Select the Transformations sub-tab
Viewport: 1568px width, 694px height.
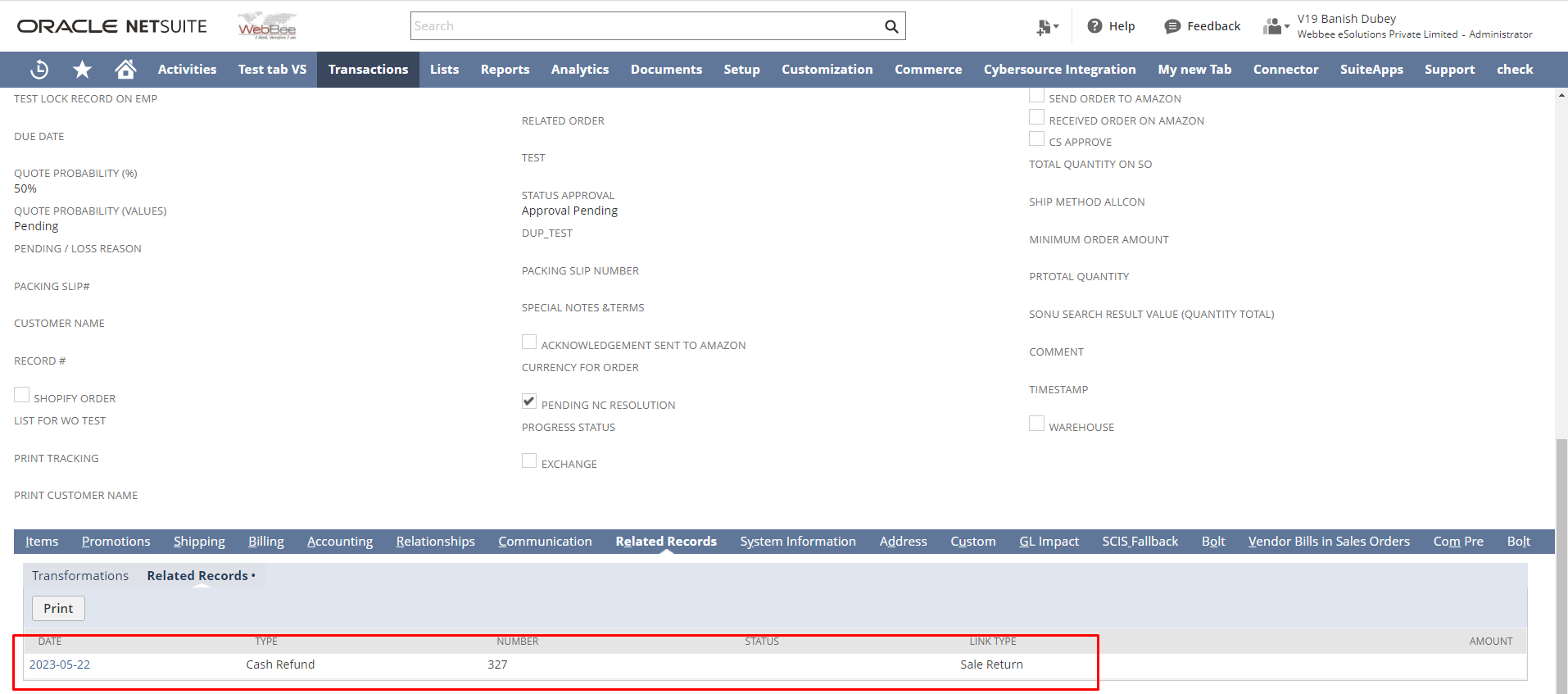(x=80, y=575)
